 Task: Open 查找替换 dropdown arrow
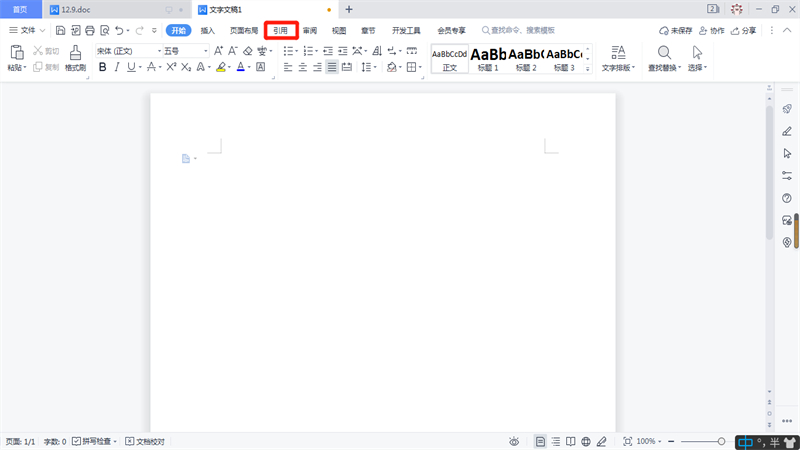(x=680, y=67)
